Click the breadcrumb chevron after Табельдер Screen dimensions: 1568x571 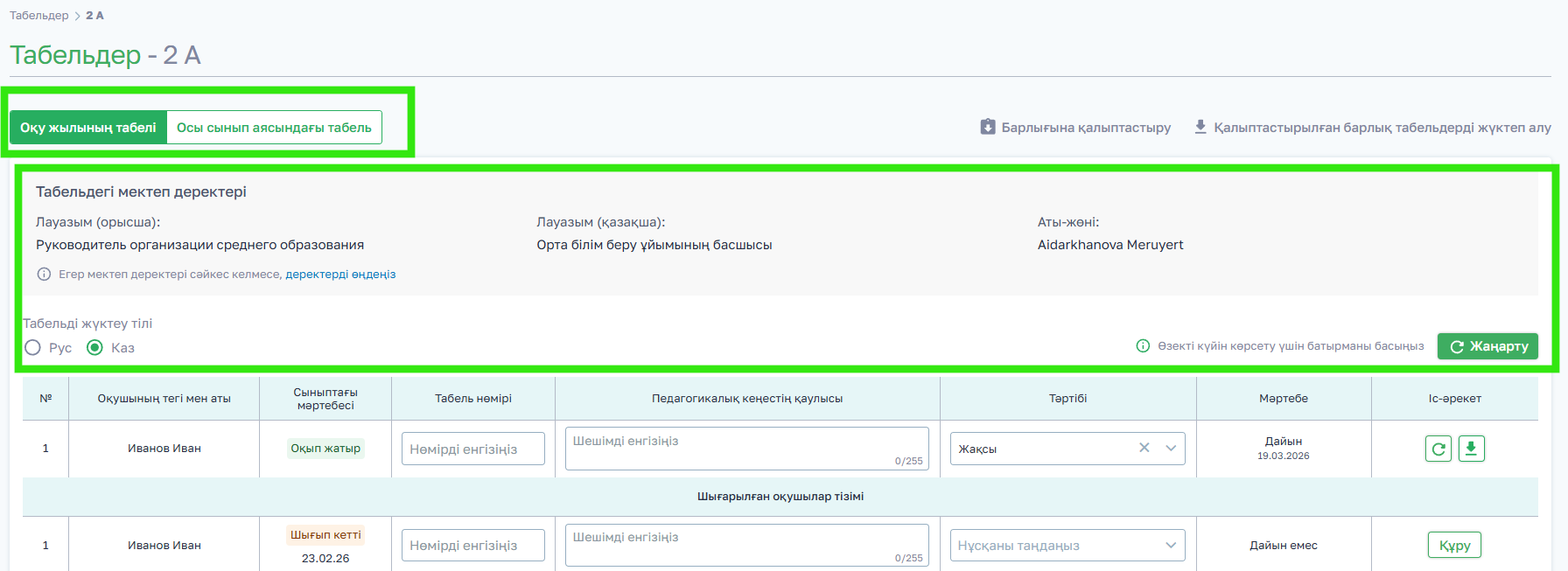(x=77, y=16)
